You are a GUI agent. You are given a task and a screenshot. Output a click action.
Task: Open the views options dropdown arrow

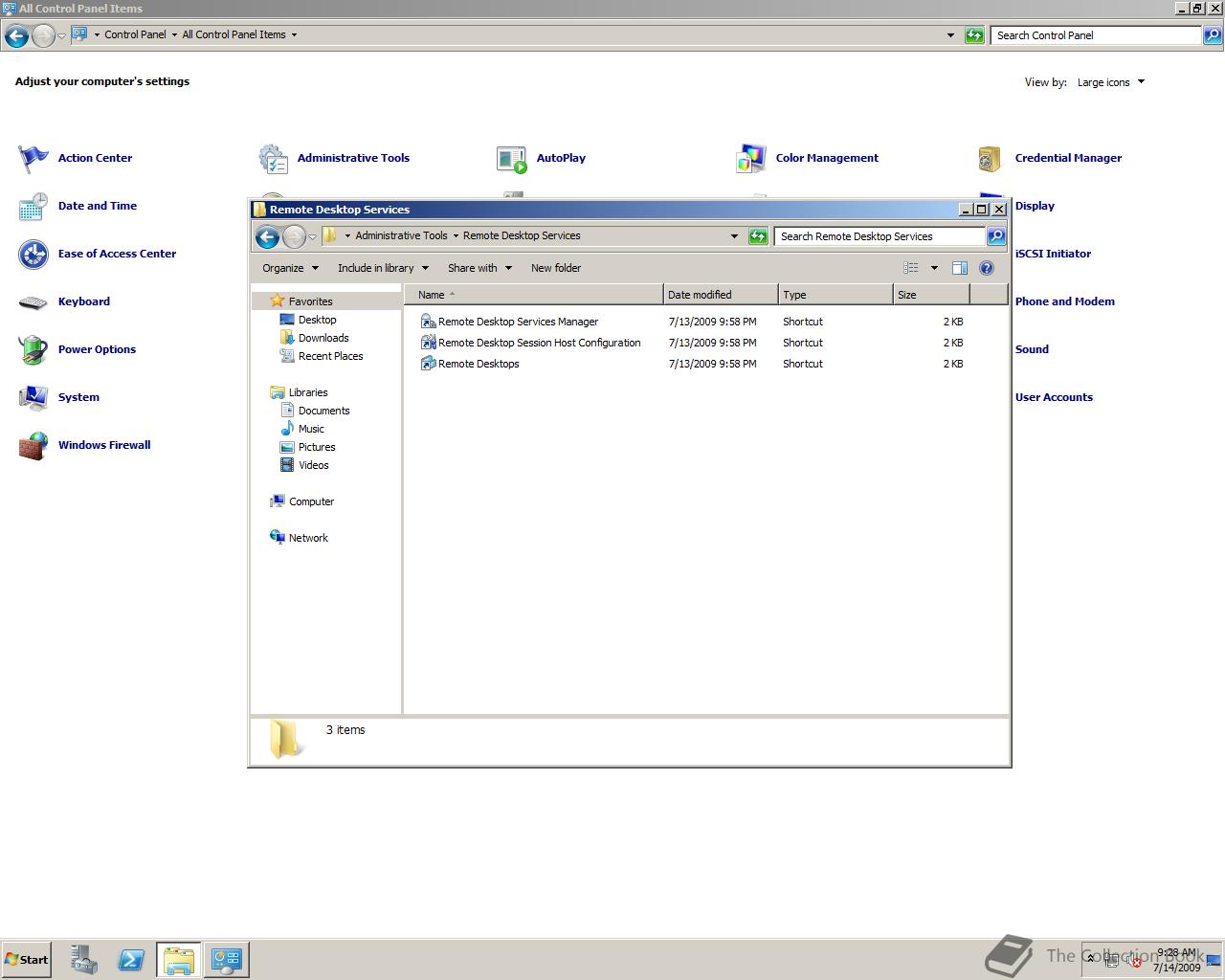click(934, 268)
